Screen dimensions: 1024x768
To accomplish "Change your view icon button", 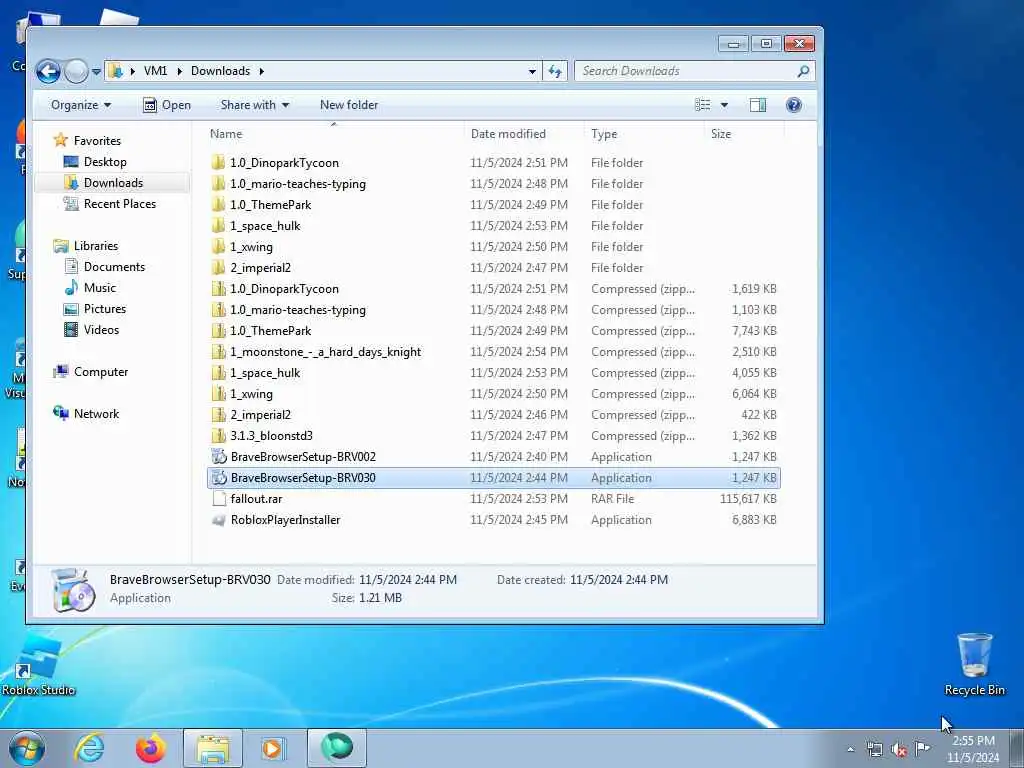I will 703,105.
